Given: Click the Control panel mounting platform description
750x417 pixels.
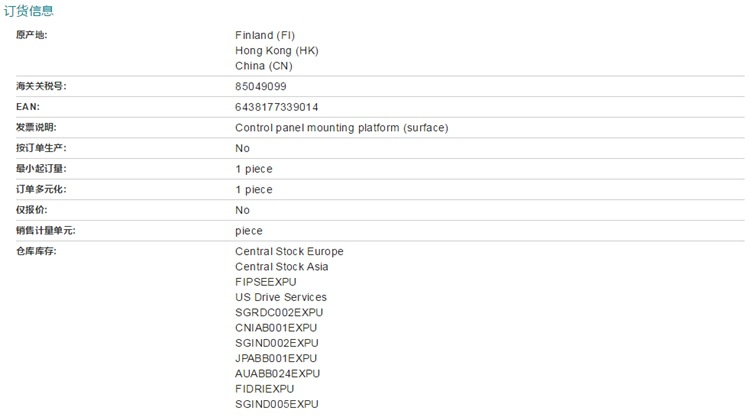Looking at the screenshot, I should [x=341, y=128].
